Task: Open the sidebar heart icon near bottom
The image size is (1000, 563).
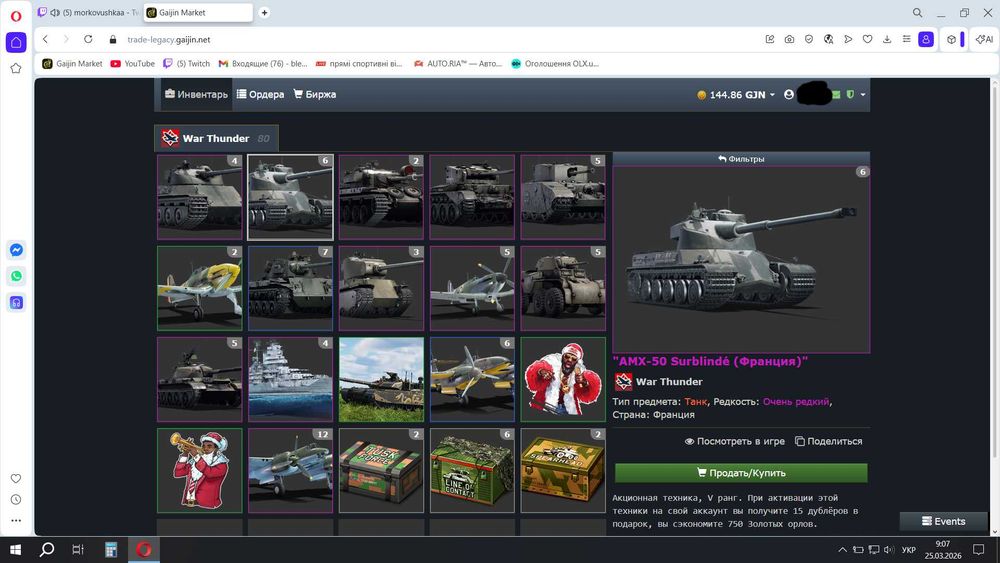Action: (16, 478)
